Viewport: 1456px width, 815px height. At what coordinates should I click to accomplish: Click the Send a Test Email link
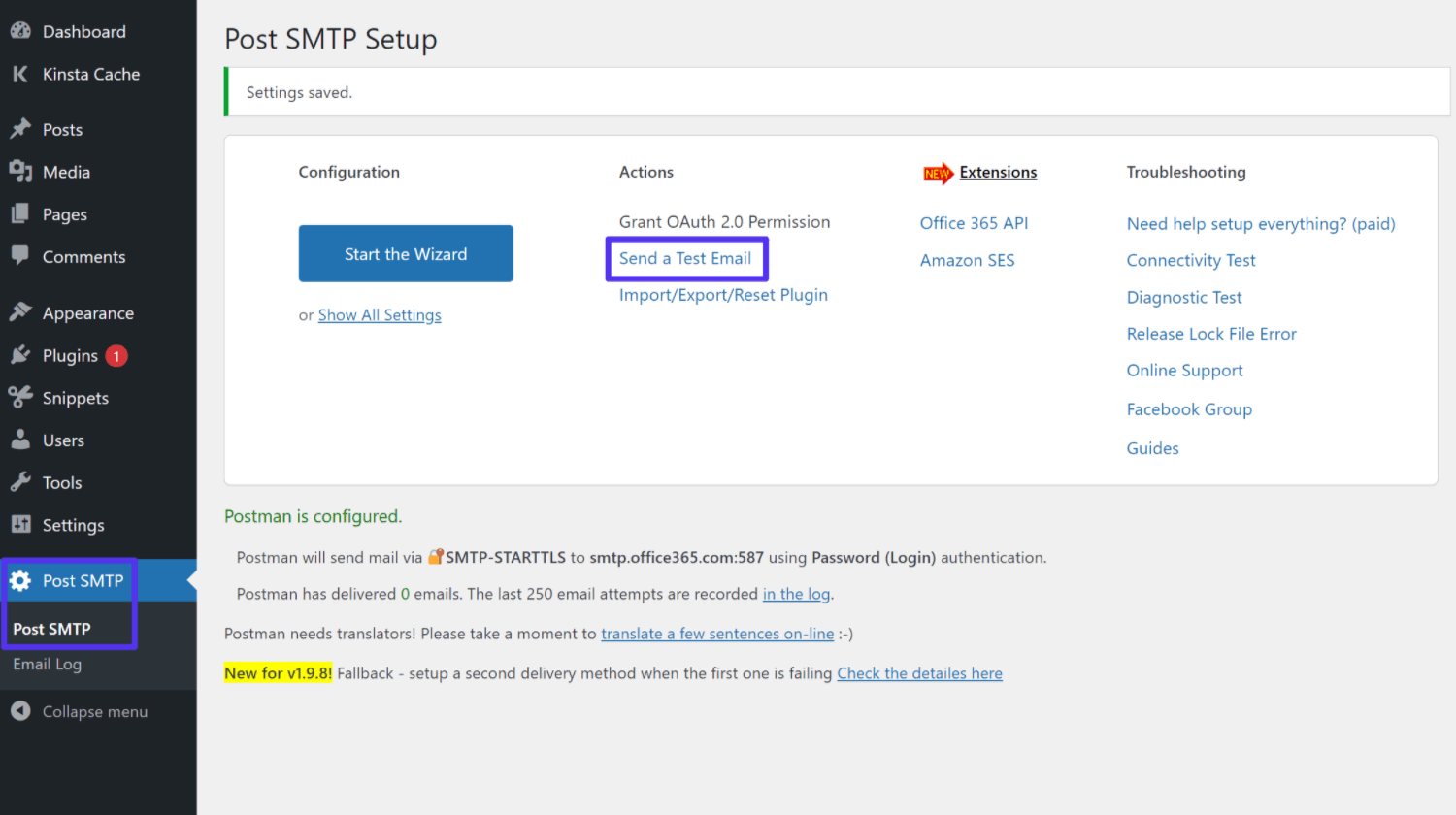click(x=686, y=258)
